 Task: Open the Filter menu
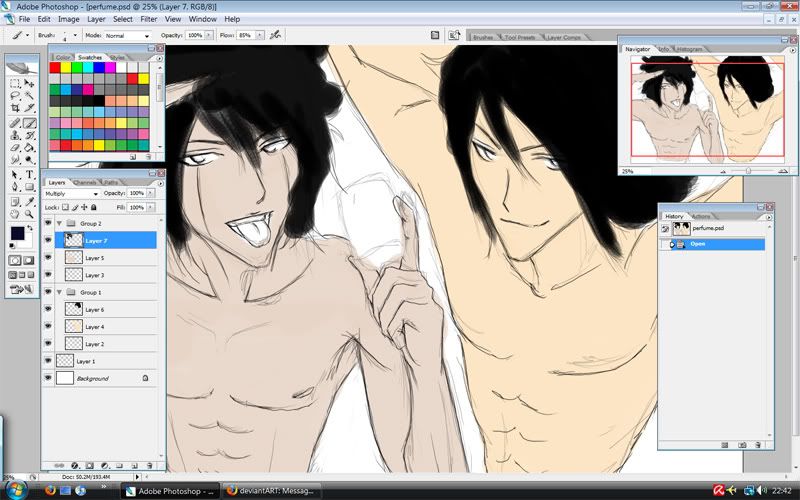[148, 19]
